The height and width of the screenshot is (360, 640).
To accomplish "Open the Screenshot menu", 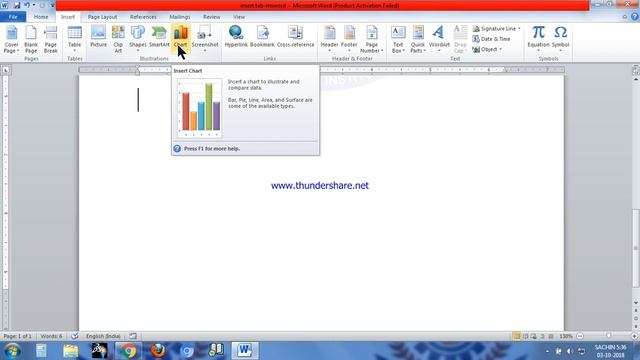I will (205, 39).
